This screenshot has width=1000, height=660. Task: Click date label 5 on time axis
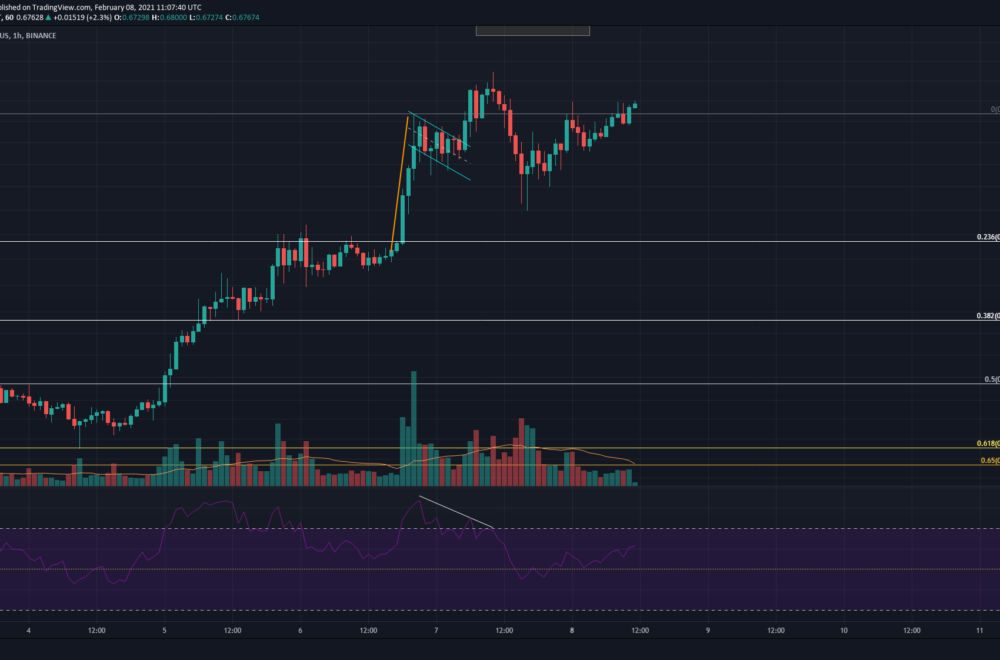pyautogui.click(x=165, y=631)
